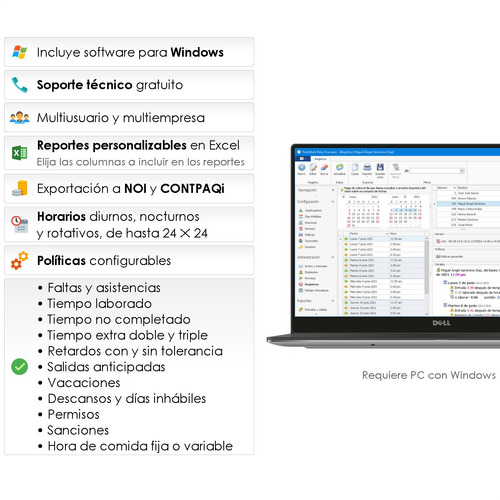Image resolution: width=500 pixels, height=500 pixels.
Task: Open Horarios in the navigation panel
Action: click(x=307, y=229)
